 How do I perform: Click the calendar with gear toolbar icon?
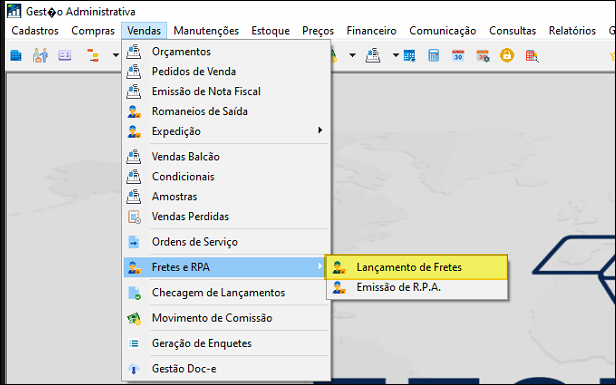[483, 56]
